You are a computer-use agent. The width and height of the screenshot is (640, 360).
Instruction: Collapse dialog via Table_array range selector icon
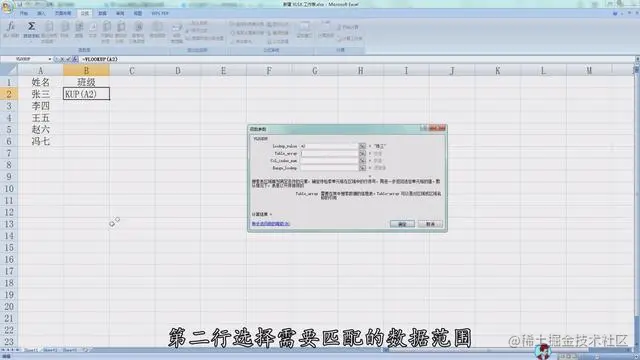click(x=362, y=153)
